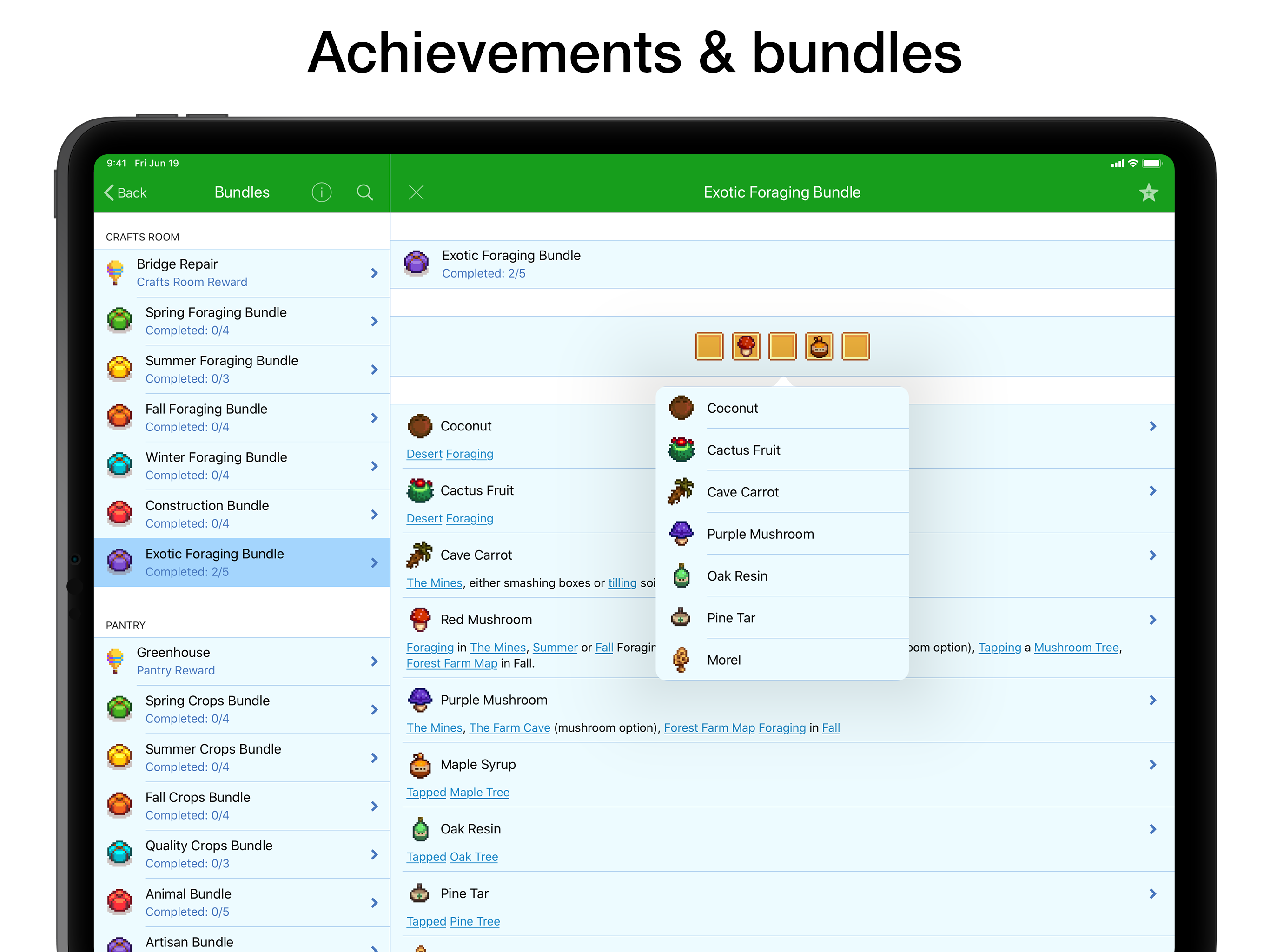Open Spring Crops Bundle
Screen dimensions: 1270x952
(242, 709)
